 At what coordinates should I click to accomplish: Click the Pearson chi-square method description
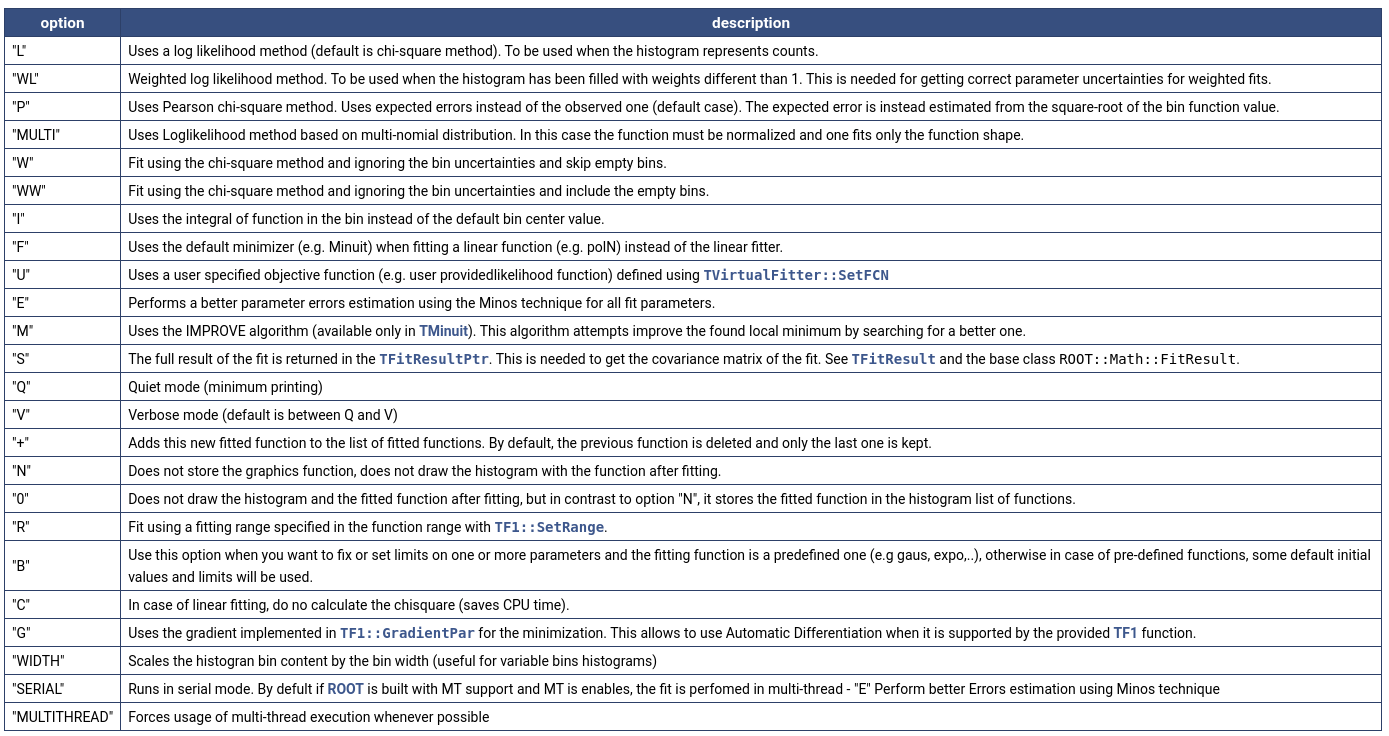(704, 107)
